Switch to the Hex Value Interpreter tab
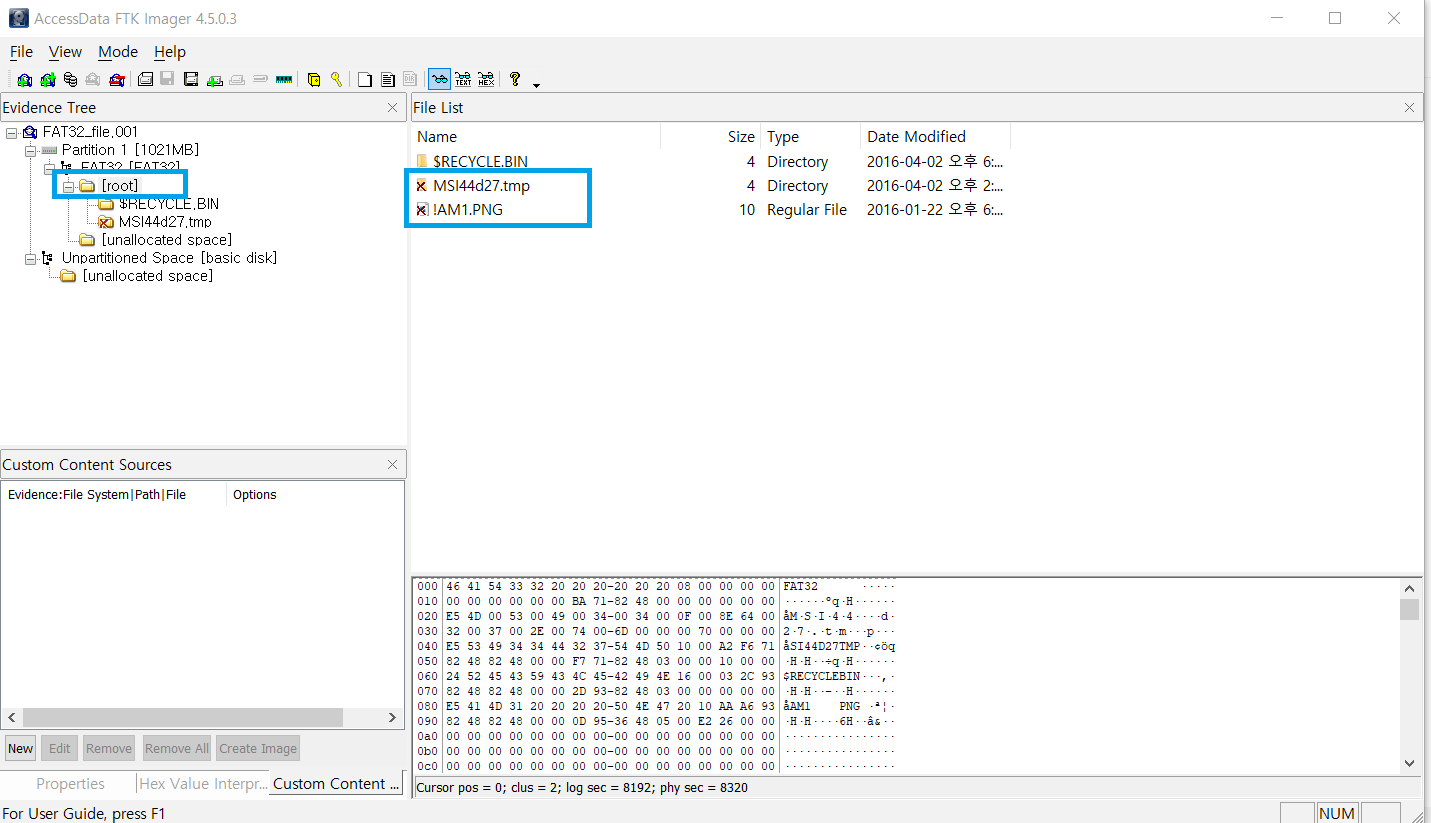1431x823 pixels. click(x=203, y=784)
